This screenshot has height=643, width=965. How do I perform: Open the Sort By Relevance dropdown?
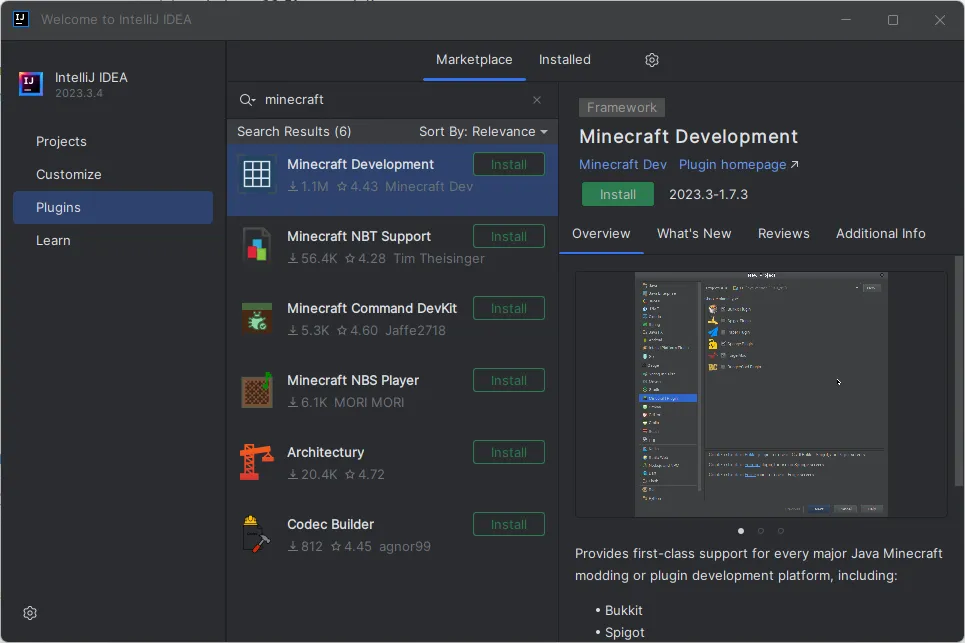point(483,132)
